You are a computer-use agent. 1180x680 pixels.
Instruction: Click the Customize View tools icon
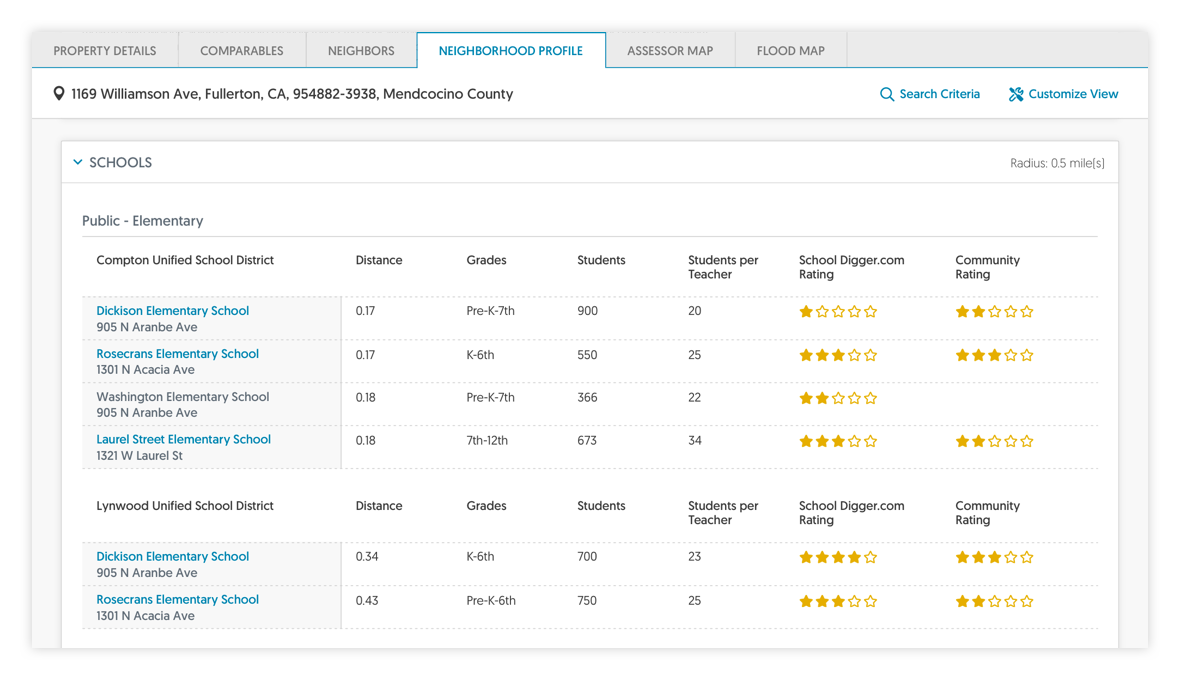pos(1016,94)
